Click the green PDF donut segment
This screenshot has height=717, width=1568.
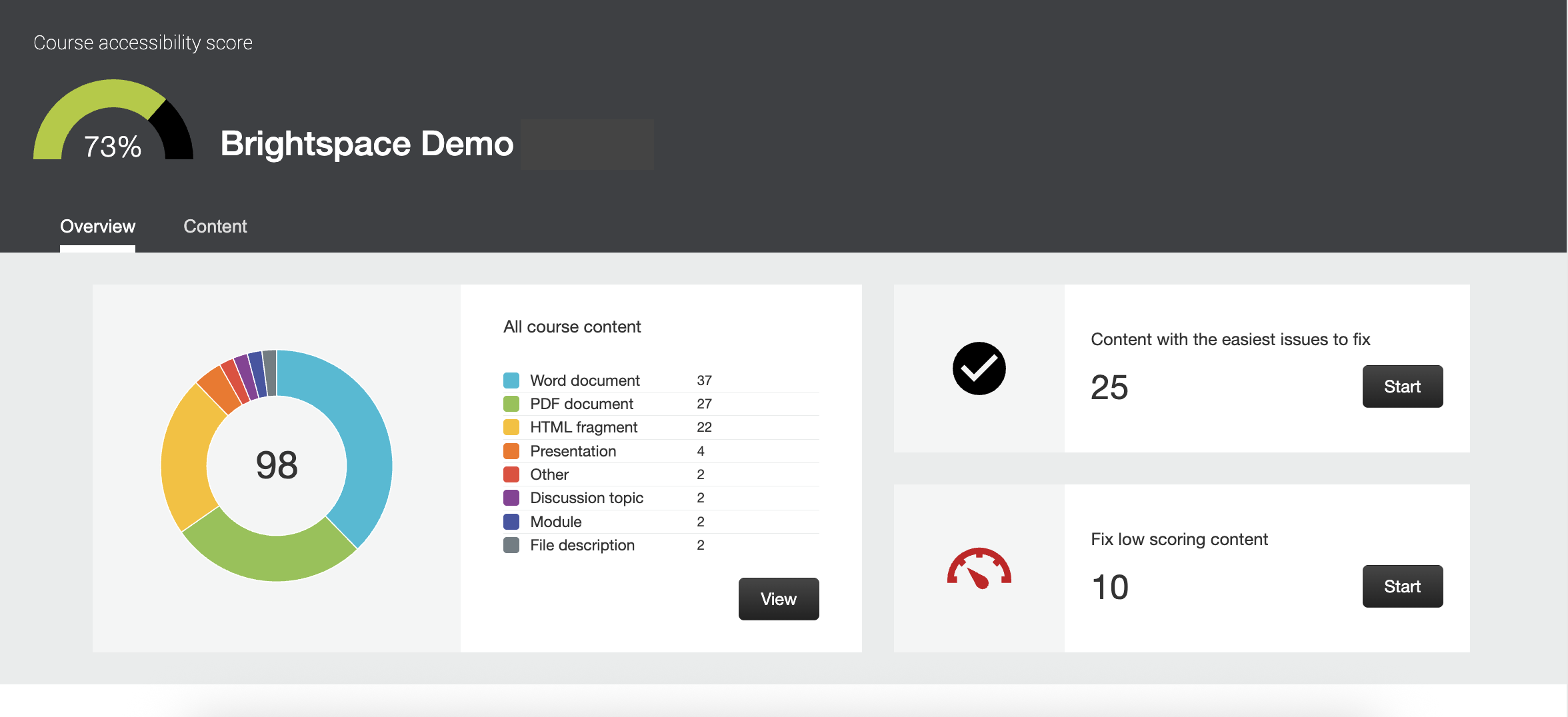(271, 557)
